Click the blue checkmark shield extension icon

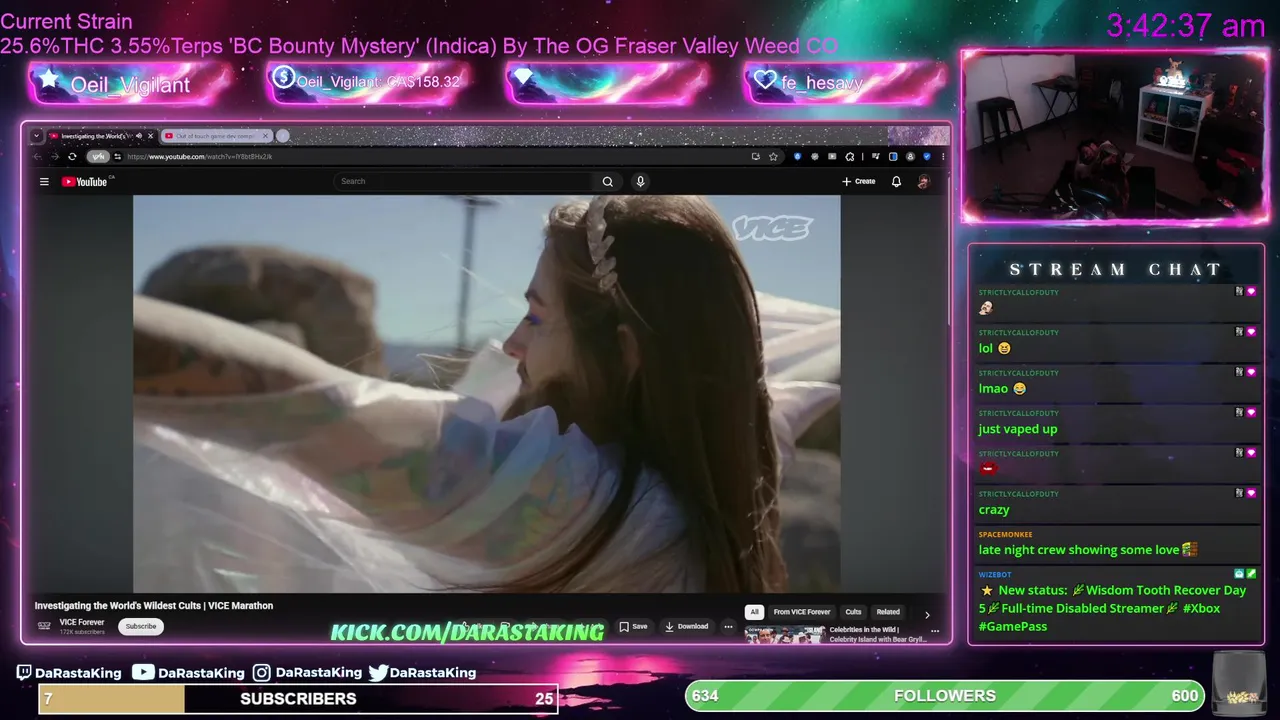click(x=927, y=156)
